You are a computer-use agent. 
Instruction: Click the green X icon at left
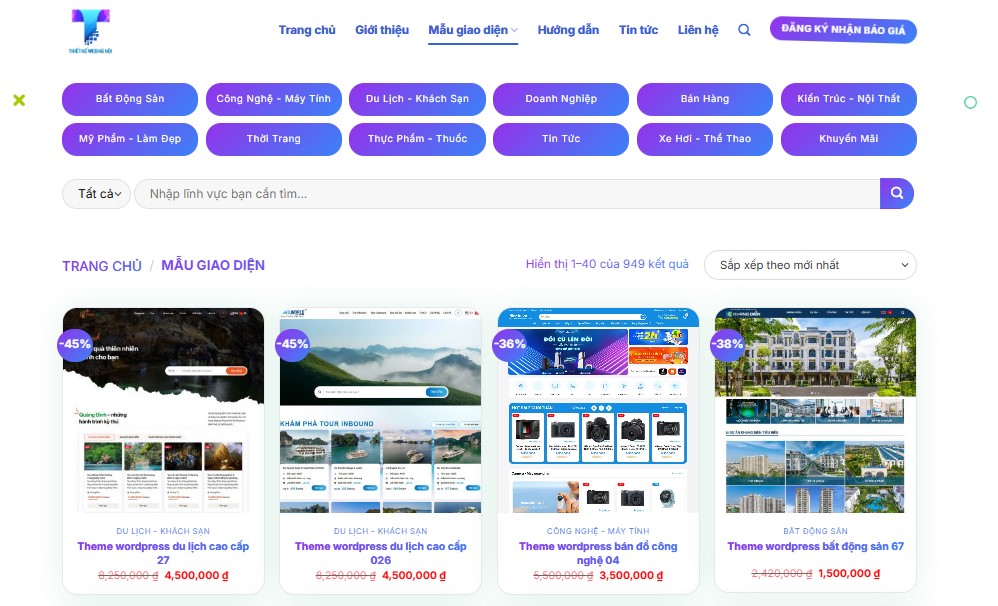click(19, 100)
